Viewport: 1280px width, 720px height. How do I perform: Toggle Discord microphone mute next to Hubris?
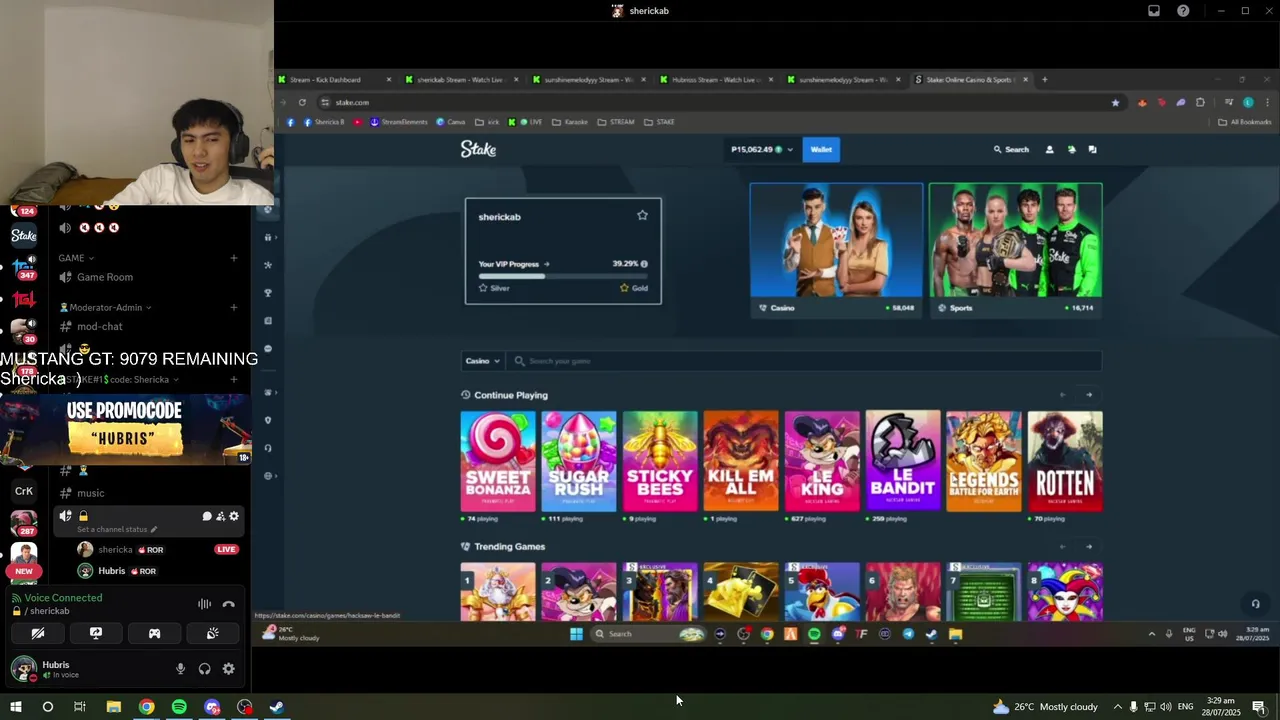tap(180, 669)
